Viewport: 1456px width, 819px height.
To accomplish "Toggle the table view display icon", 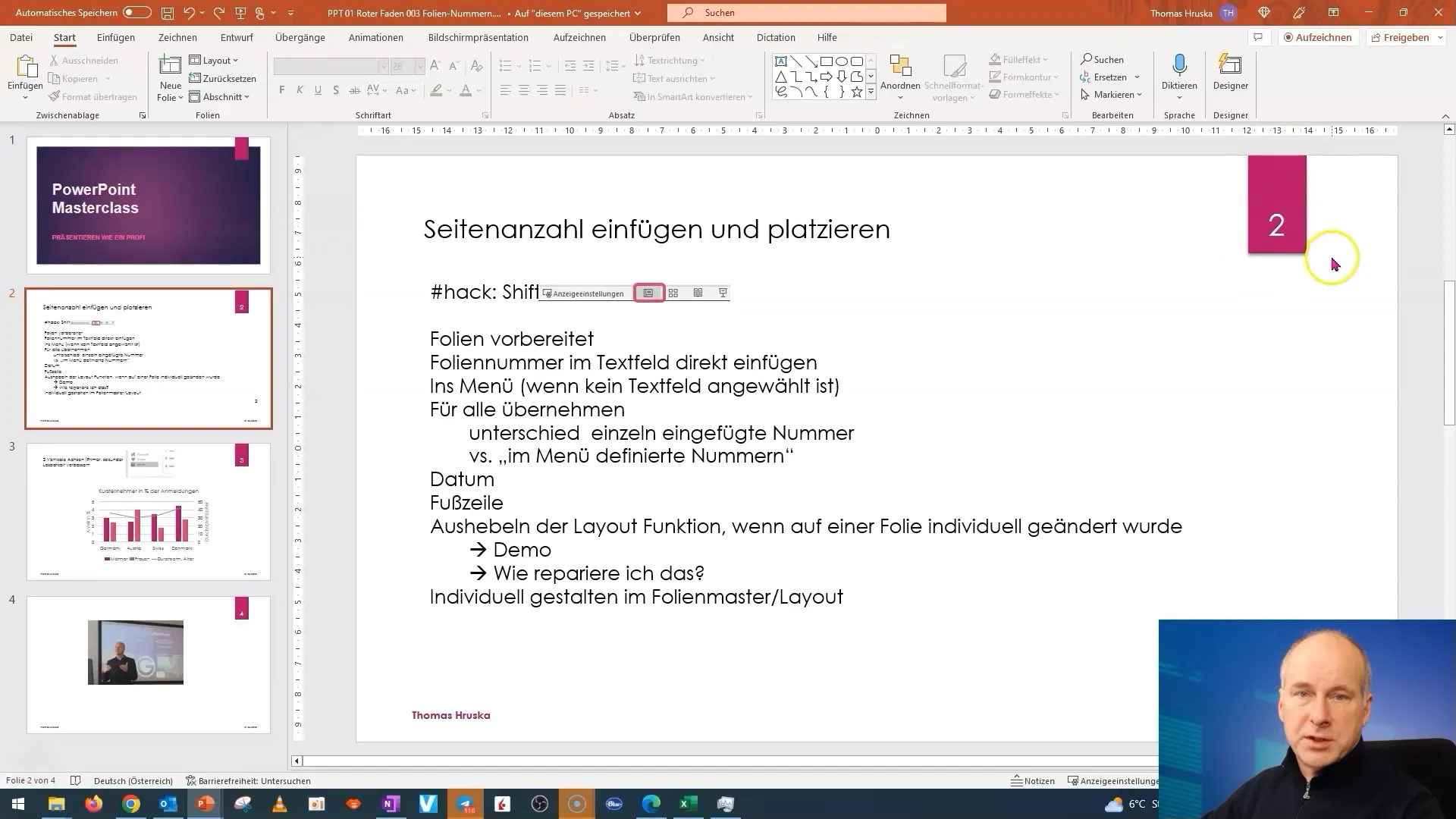I will 673,292.
